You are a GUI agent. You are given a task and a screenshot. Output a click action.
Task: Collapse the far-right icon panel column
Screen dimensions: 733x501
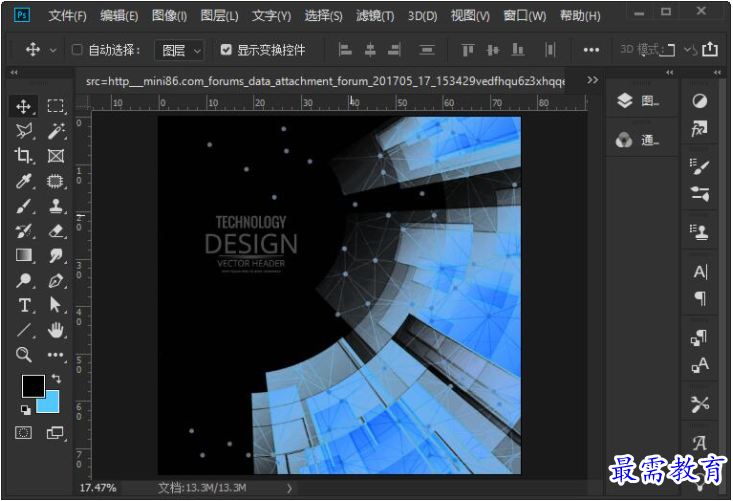(x=717, y=72)
